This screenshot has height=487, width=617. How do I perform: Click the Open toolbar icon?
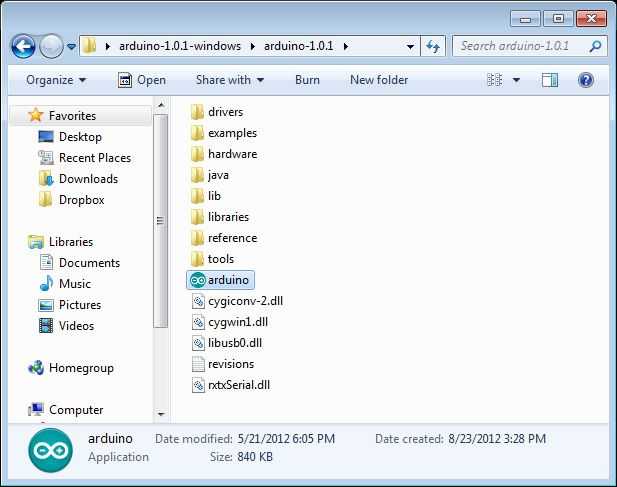coord(125,80)
